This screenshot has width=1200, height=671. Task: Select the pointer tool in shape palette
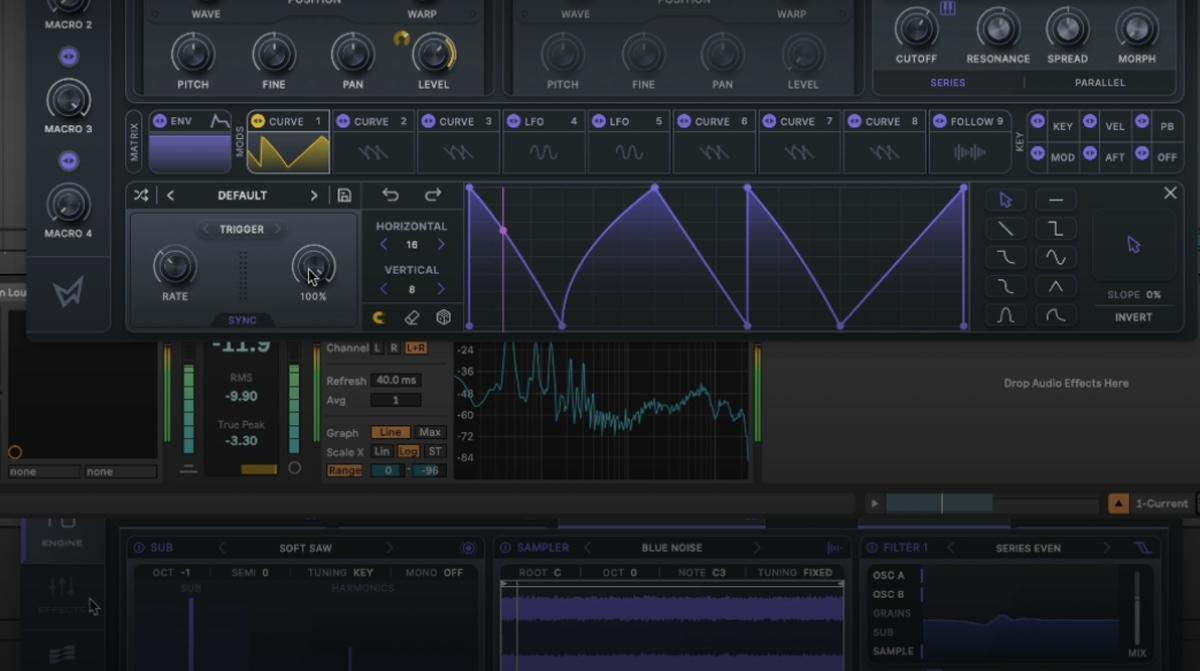tap(1005, 200)
